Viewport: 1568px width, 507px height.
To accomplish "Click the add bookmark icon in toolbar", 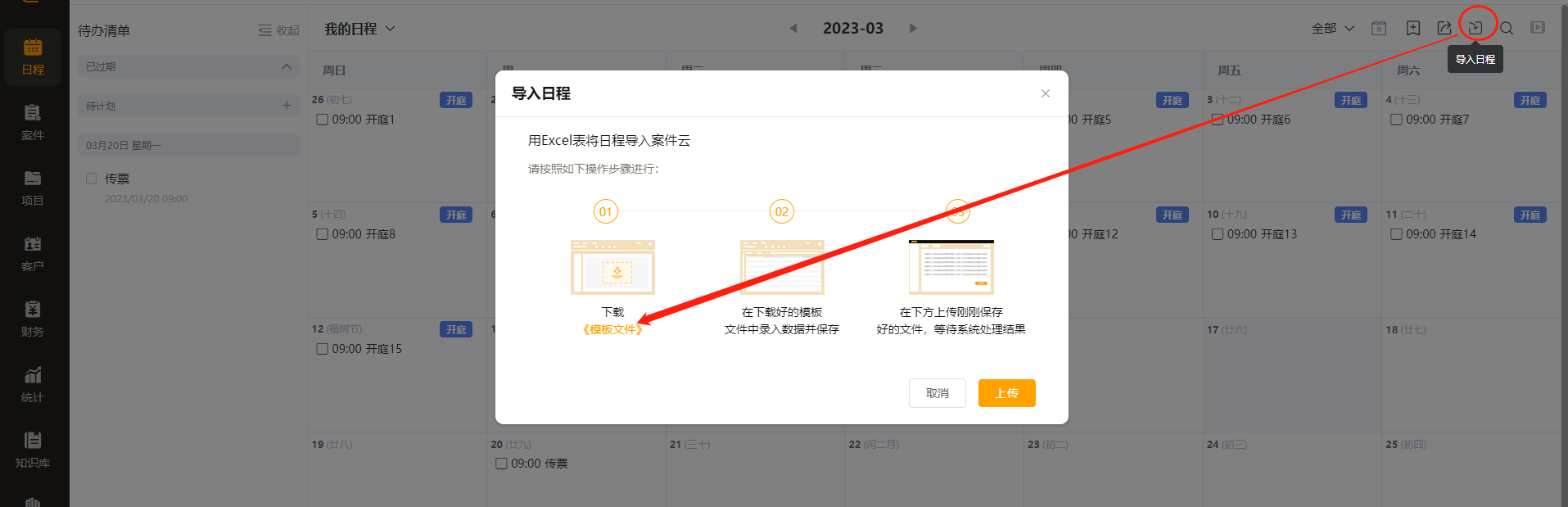I will pos(1413,28).
